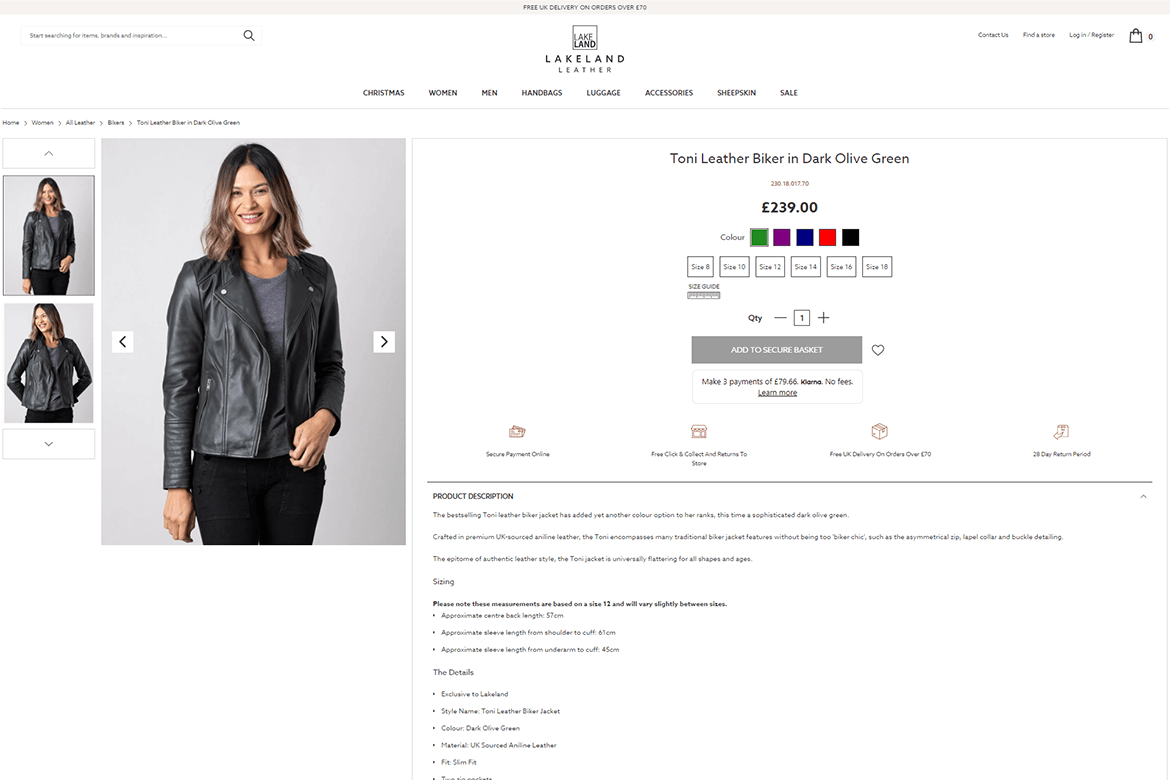Choose Size 16 option

click(x=841, y=266)
